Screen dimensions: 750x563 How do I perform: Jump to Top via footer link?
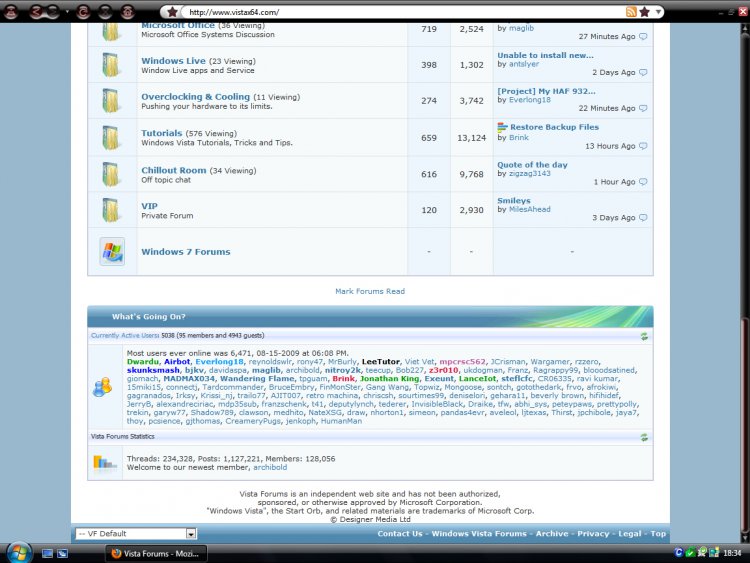(x=658, y=534)
